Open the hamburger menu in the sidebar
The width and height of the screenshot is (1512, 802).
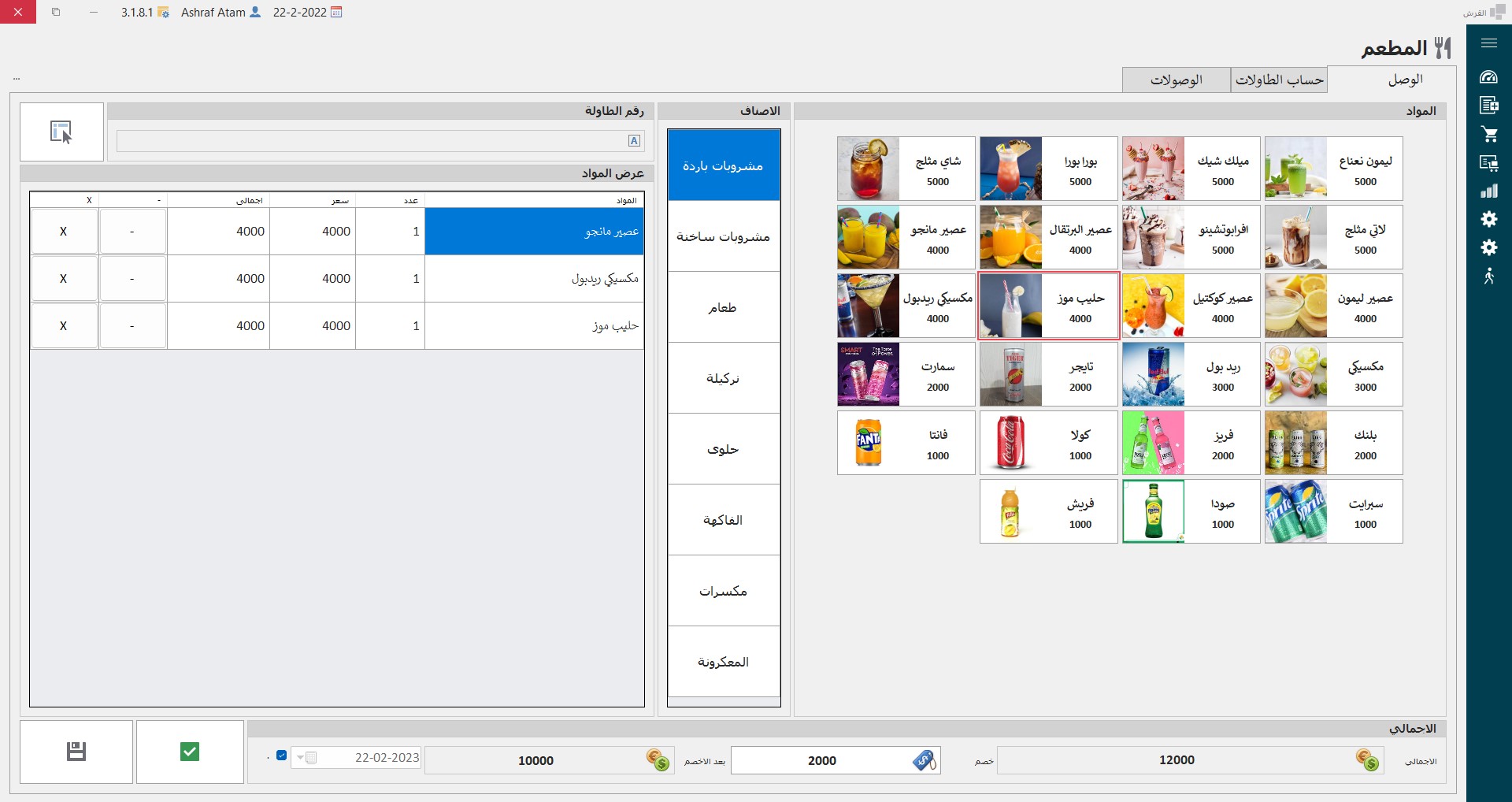tap(1488, 43)
